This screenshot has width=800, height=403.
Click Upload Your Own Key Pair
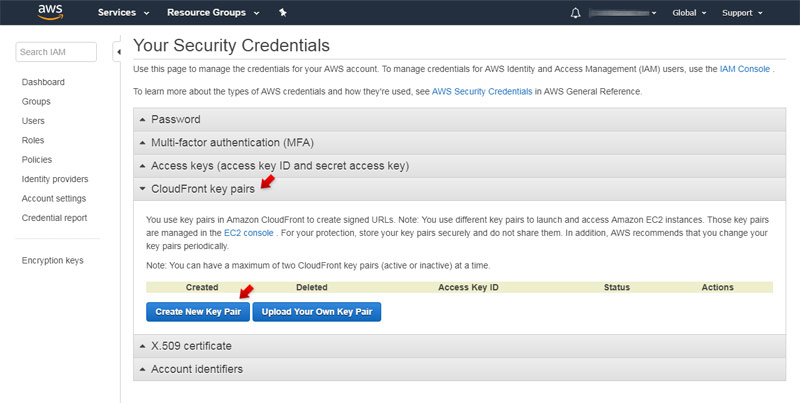317,312
